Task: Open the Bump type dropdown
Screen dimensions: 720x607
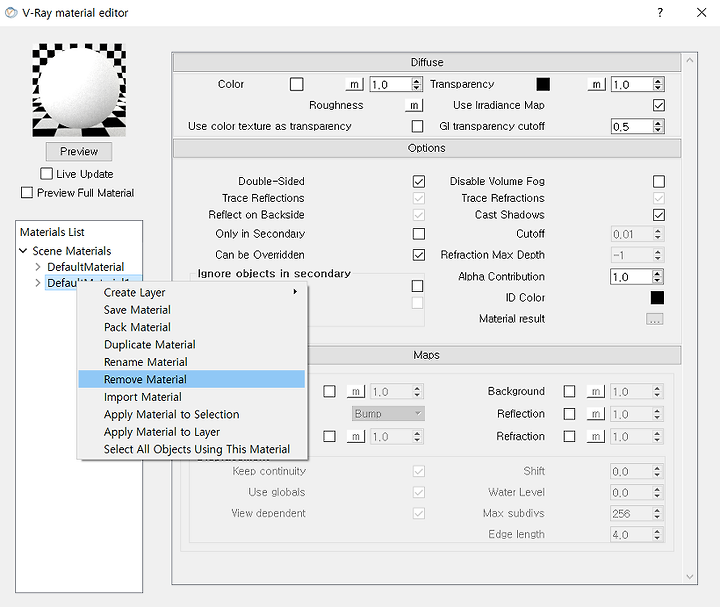Action: pyautogui.click(x=388, y=414)
